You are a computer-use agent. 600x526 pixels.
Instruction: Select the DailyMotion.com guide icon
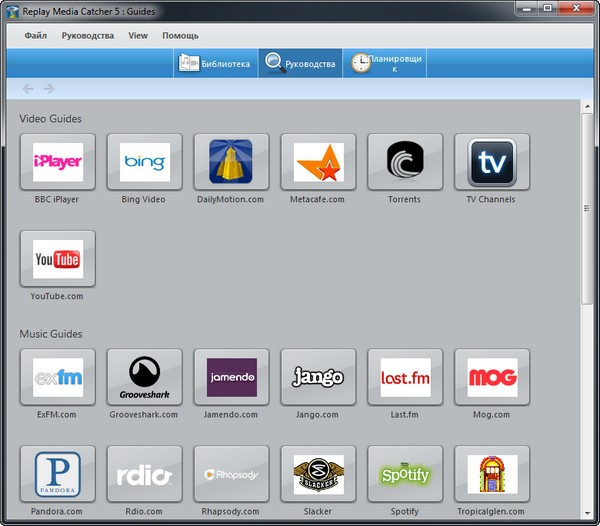pyautogui.click(x=231, y=162)
